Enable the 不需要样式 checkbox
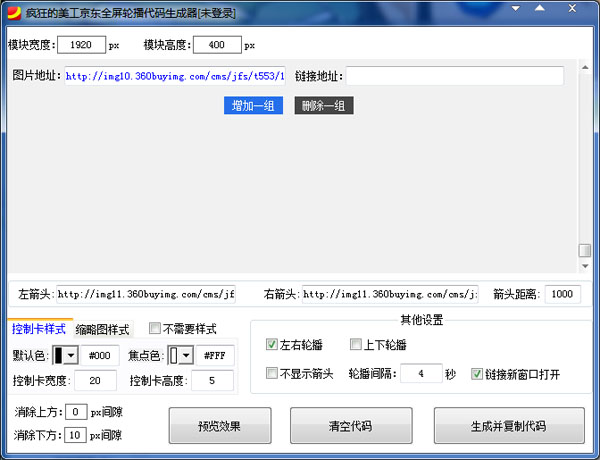 click(155, 328)
